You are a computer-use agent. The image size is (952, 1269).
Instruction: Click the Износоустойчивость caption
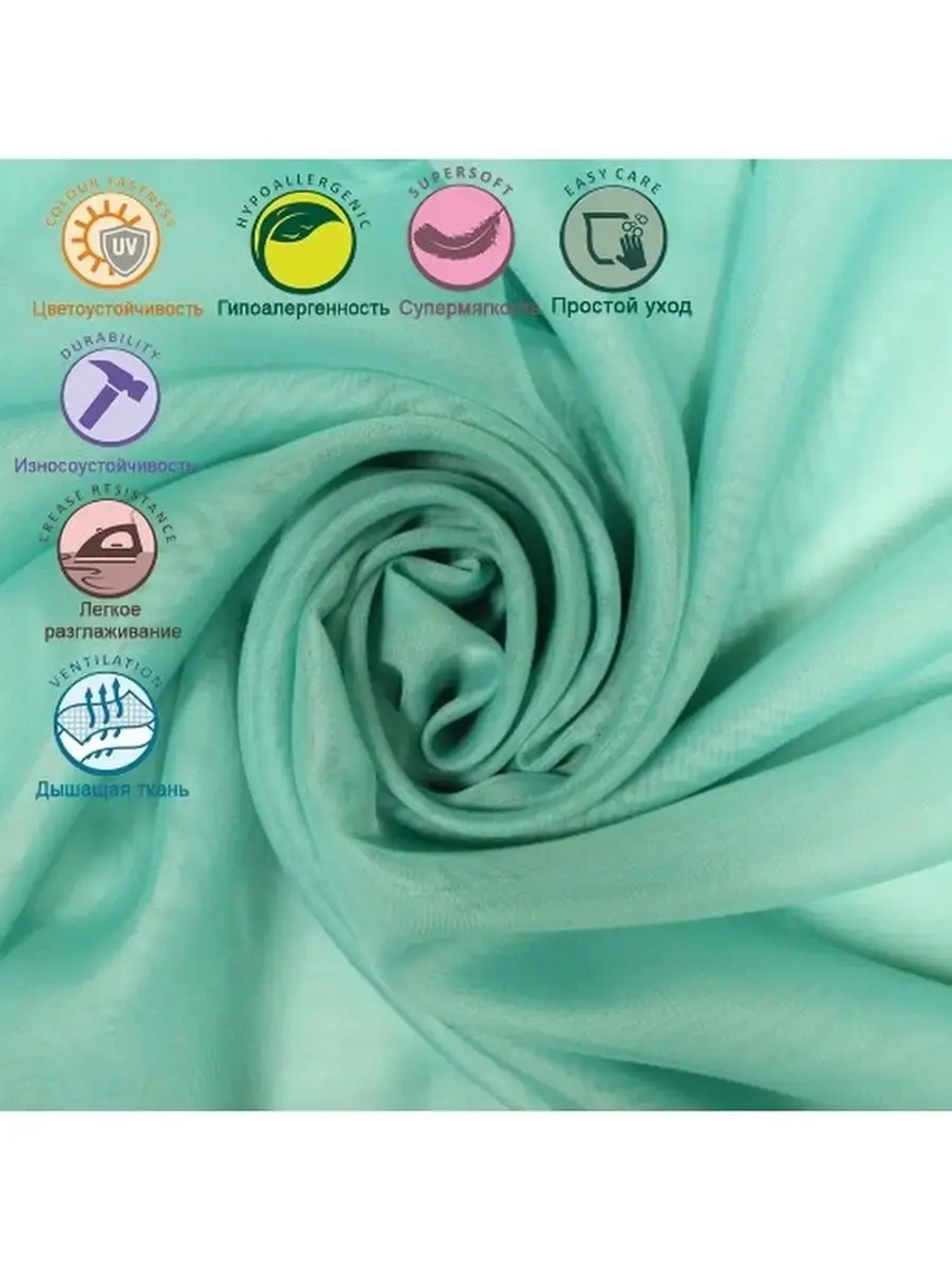[103, 466]
